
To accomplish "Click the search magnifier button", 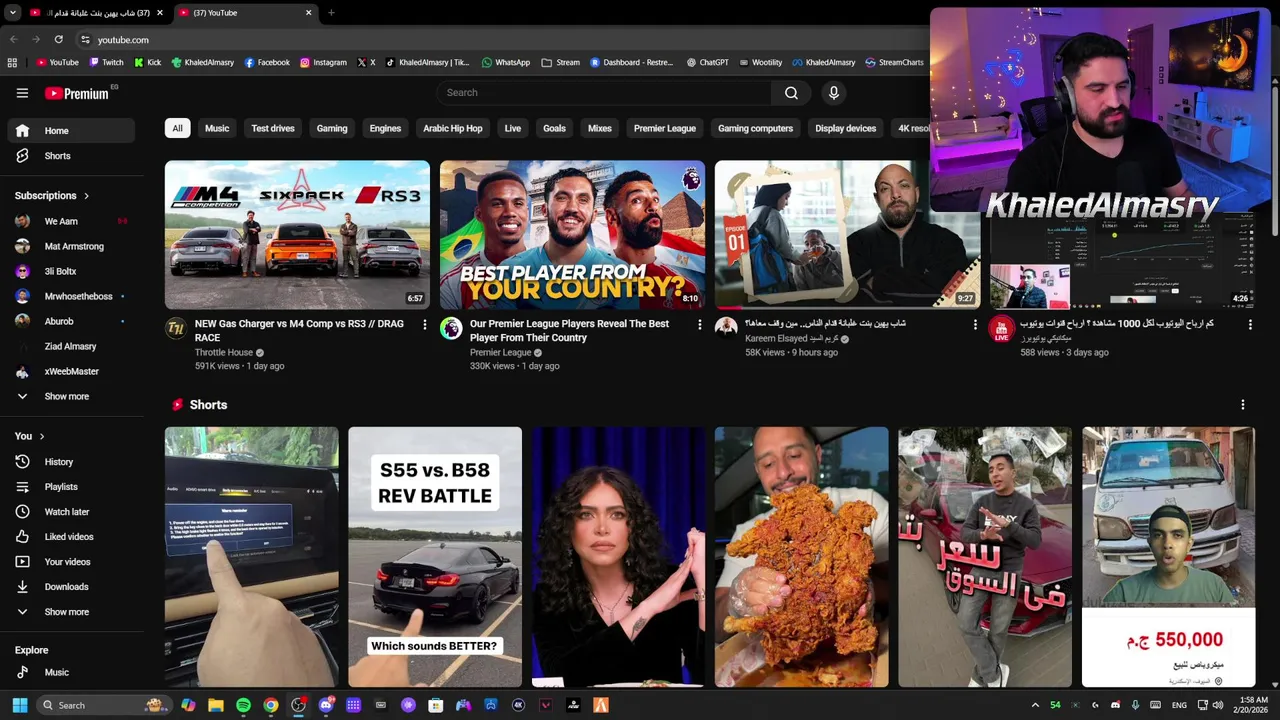I will [x=791, y=93].
